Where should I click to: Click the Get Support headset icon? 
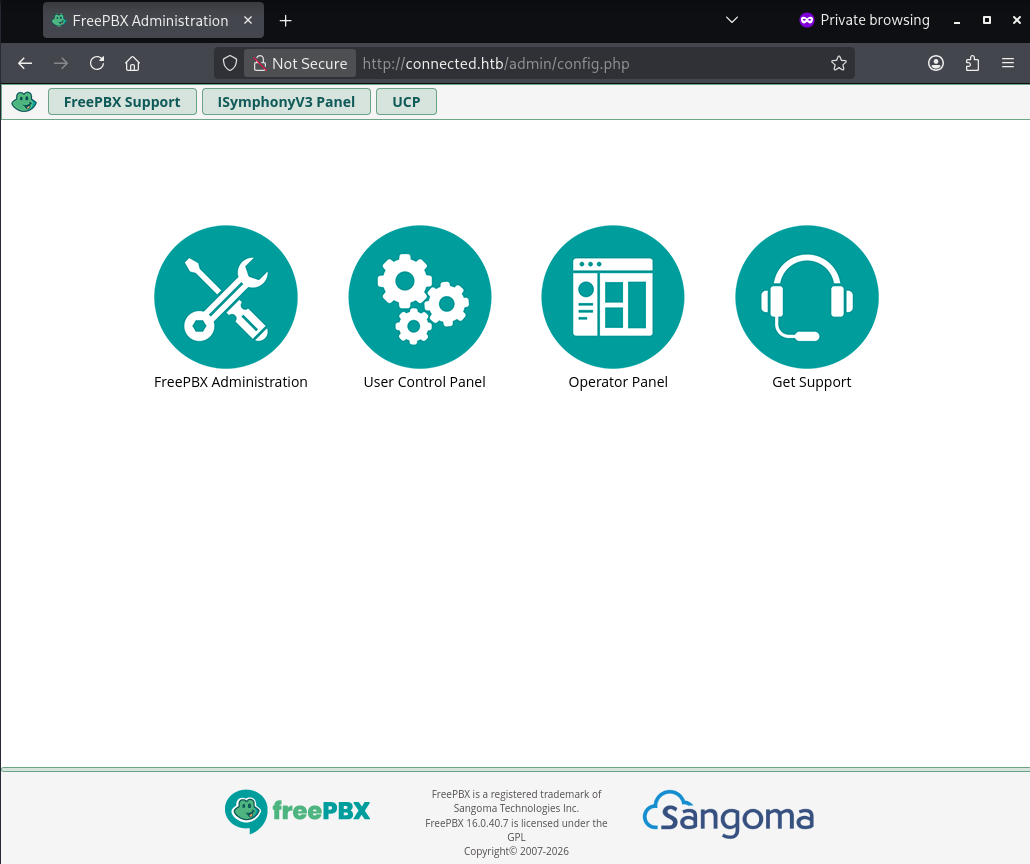807,297
